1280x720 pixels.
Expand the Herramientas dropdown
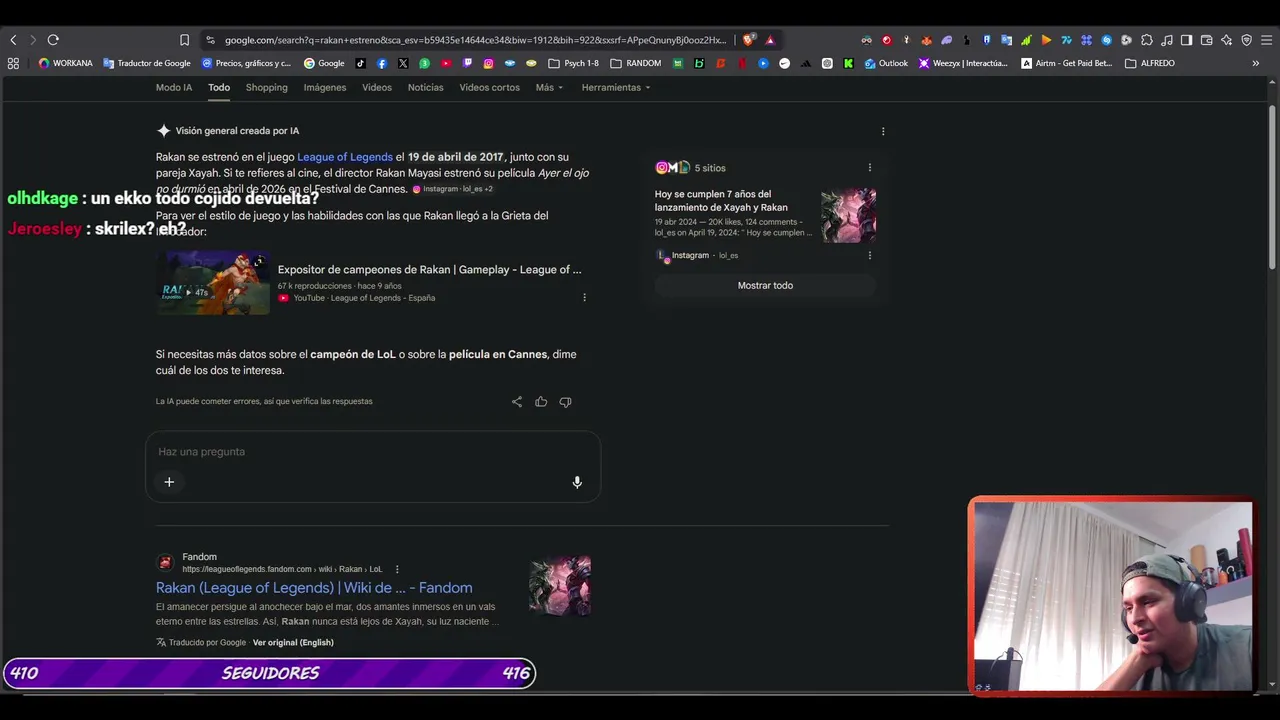(x=616, y=87)
